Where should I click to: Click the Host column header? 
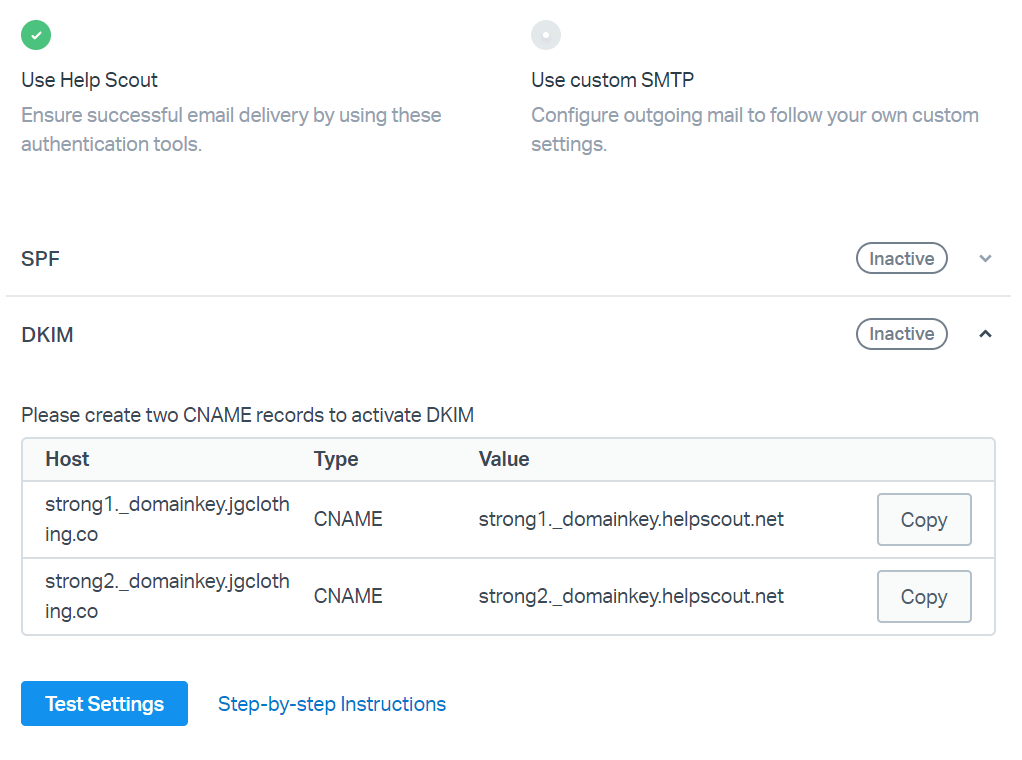[x=67, y=459]
